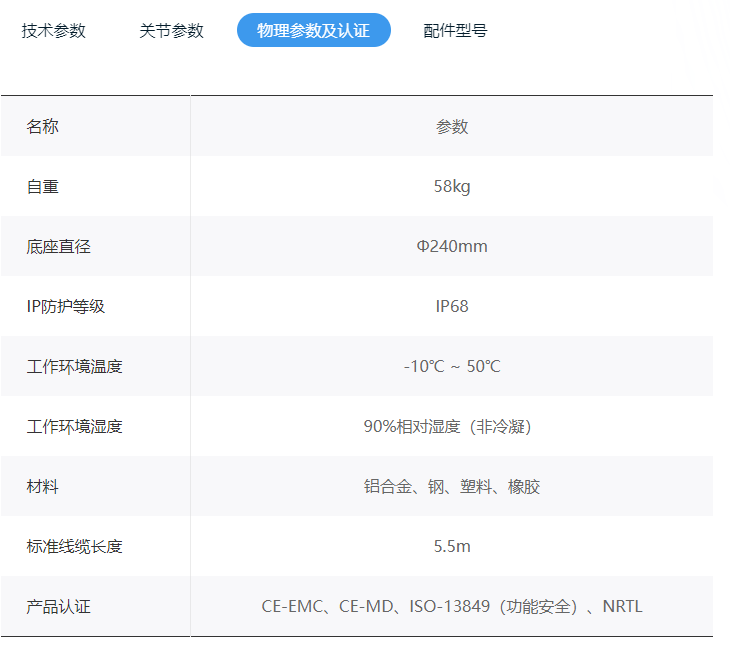Click the 90%相对湿度 humidity value
The image size is (730, 651).
pos(447,427)
